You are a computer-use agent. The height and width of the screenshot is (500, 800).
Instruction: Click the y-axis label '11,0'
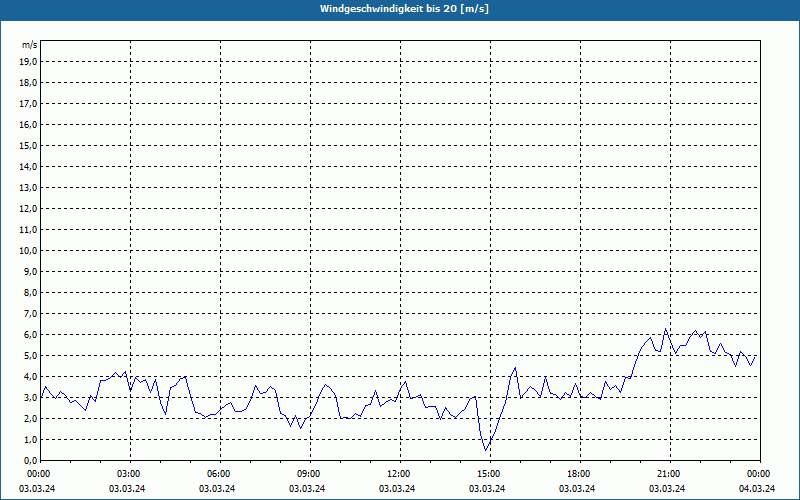tap(29, 230)
